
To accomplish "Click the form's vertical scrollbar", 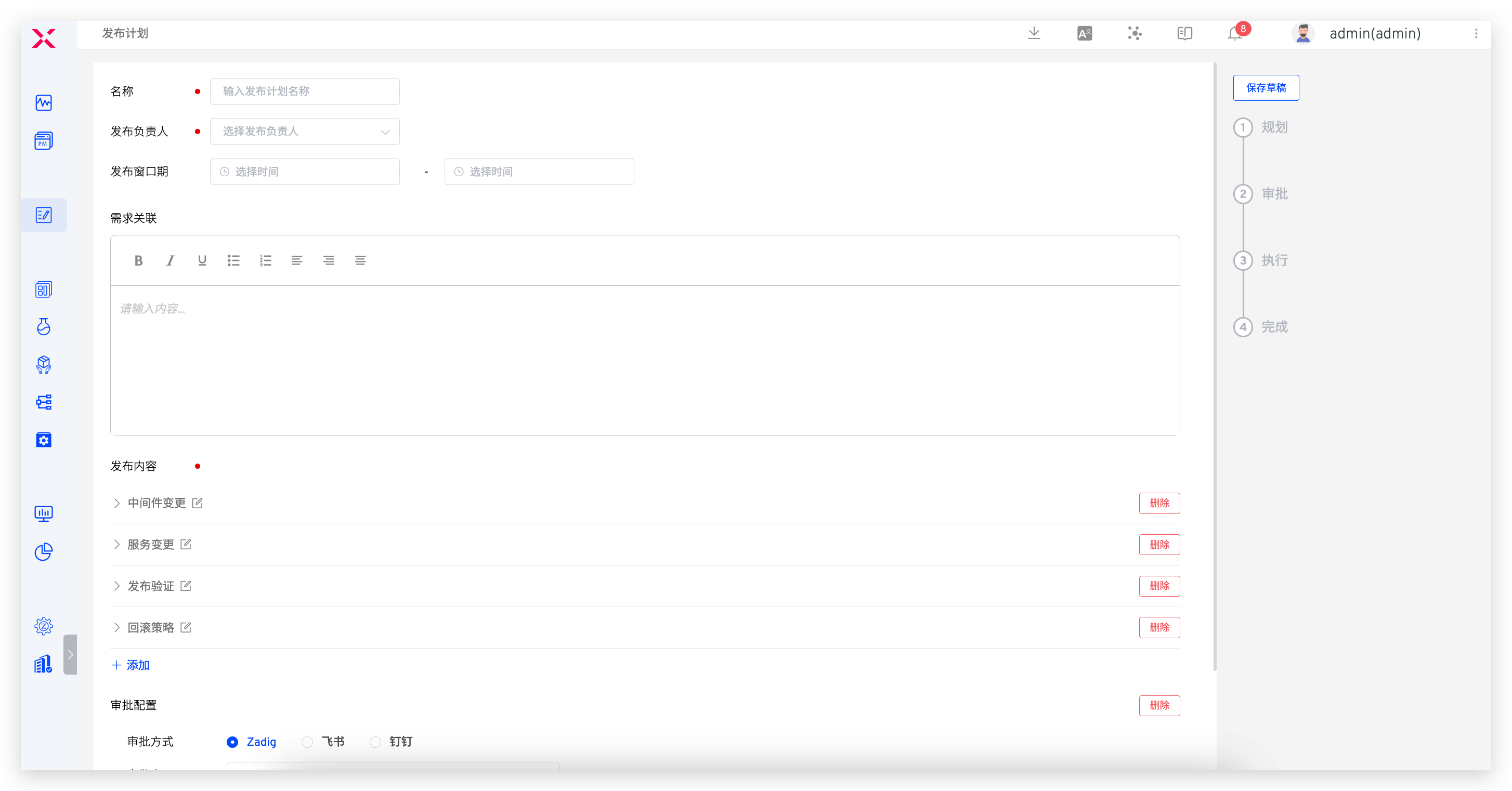I will [x=1215, y=366].
